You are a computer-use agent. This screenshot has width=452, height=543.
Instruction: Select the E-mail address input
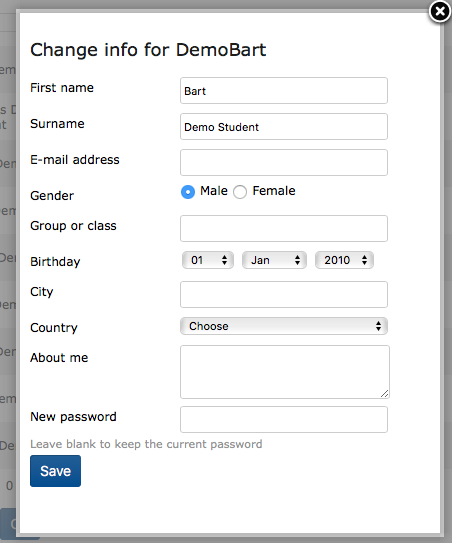coord(284,163)
